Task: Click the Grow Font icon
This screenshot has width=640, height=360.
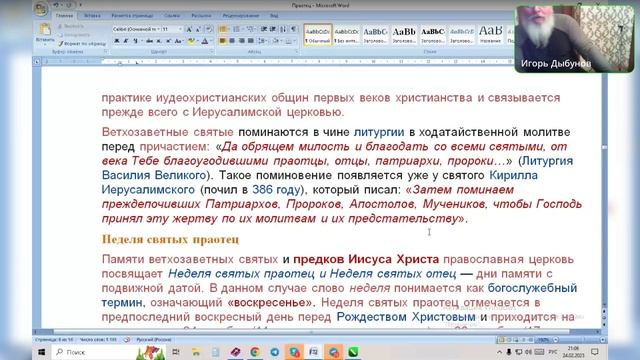Action: coord(189,29)
